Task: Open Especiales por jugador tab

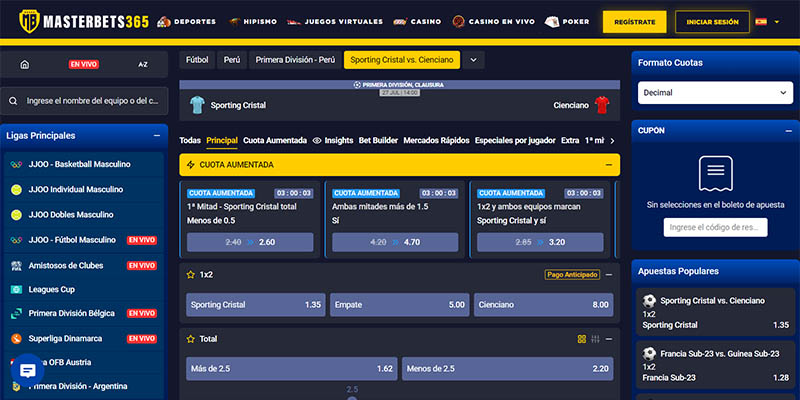Action: (515, 140)
